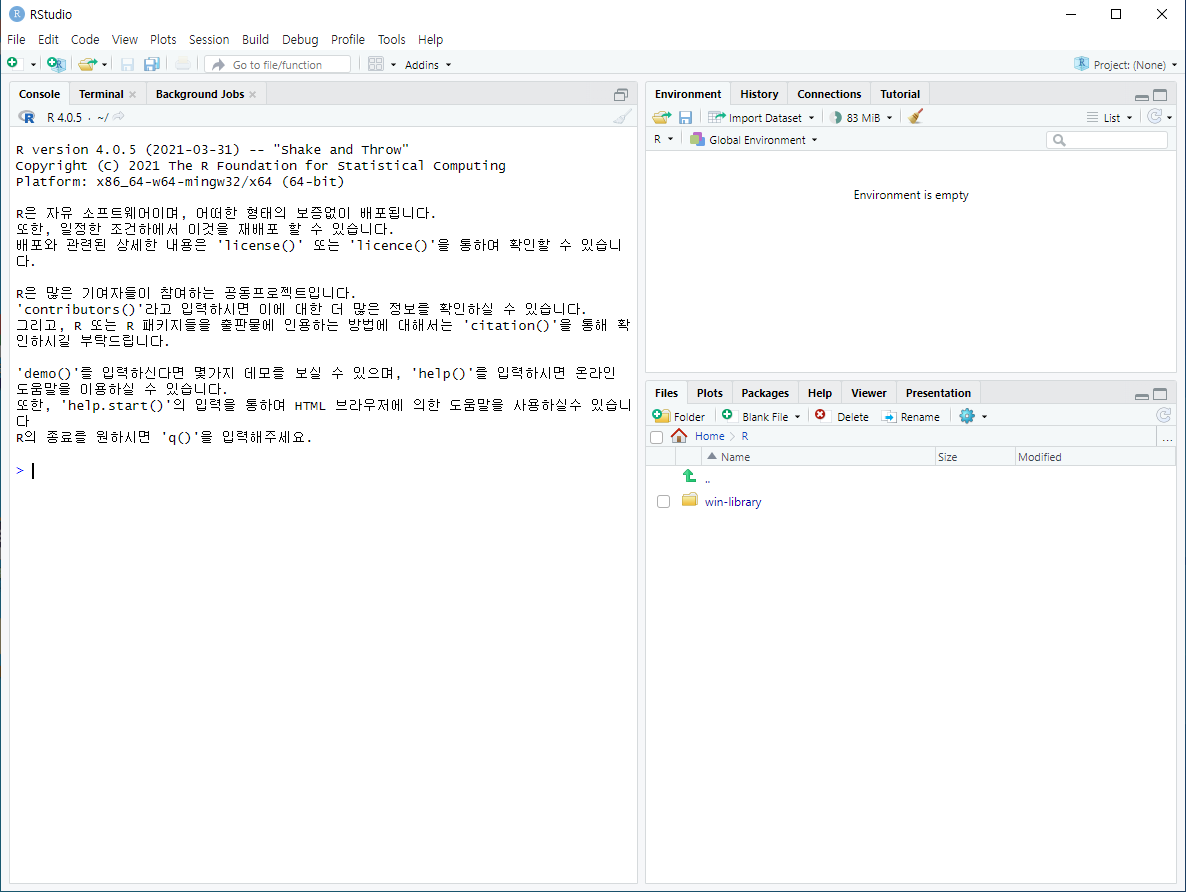This screenshot has height=892, width=1186.
Task: Refresh Environment pane icon
Action: click(x=1154, y=117)
